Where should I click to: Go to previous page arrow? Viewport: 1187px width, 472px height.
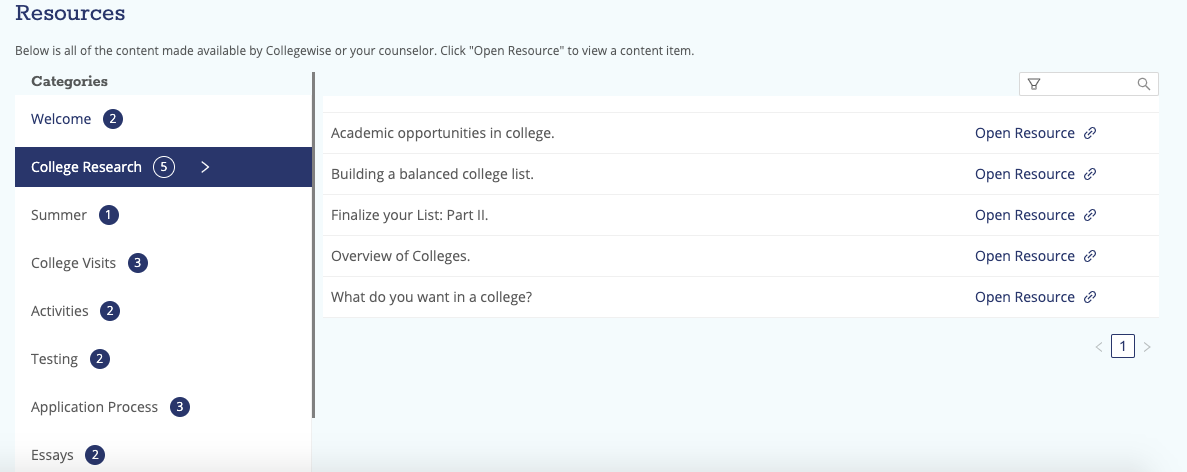click(x=1099, y=347)
